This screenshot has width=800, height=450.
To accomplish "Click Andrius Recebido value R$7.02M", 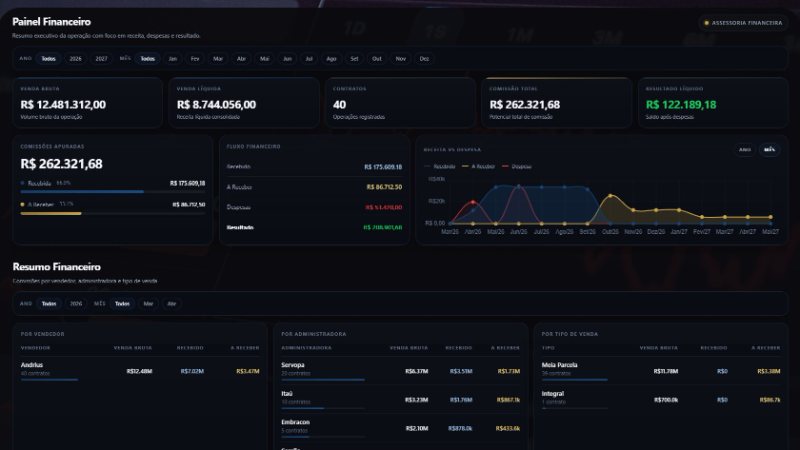I will (192, 371).
